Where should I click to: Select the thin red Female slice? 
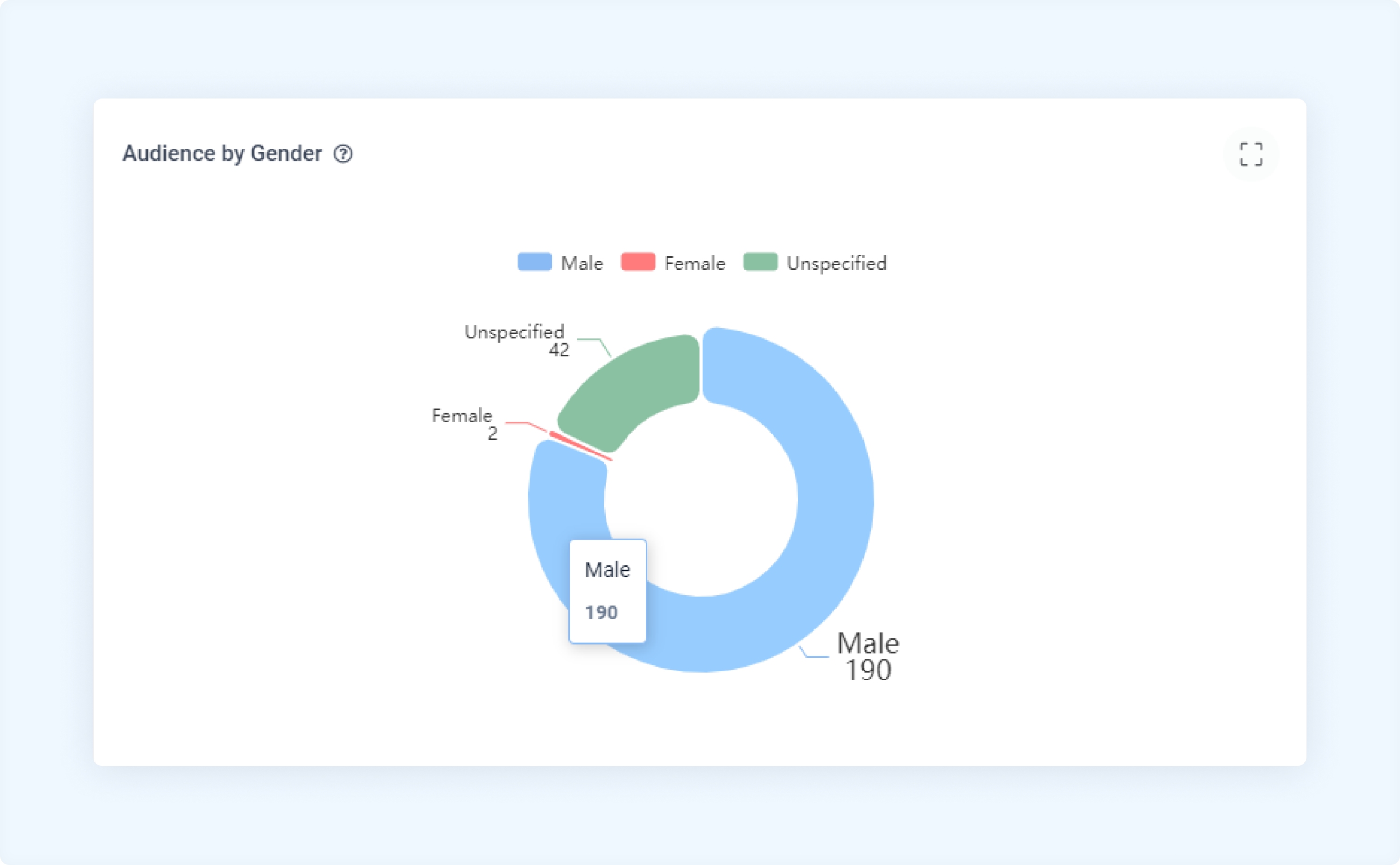[580, 446]
